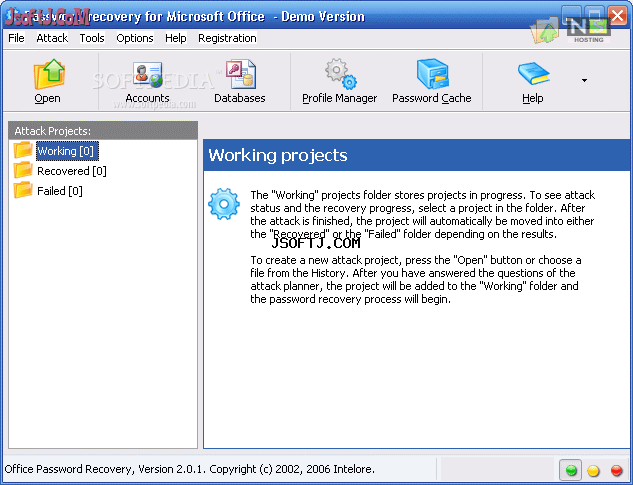Screen dimensions: 633x485
Task: Click the yellow status light button
Action: [x=593, y=470]
